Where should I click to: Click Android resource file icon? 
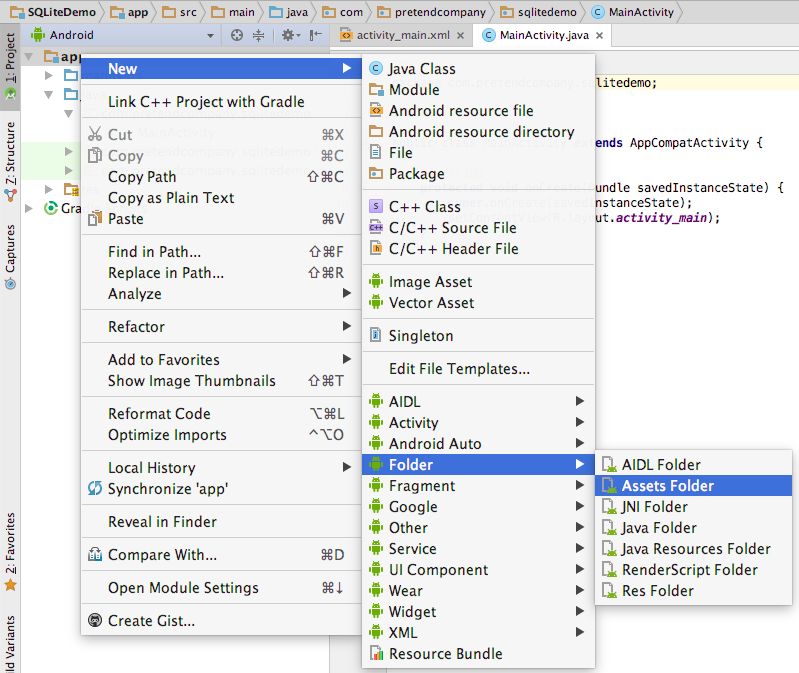(x=376, y=111)
